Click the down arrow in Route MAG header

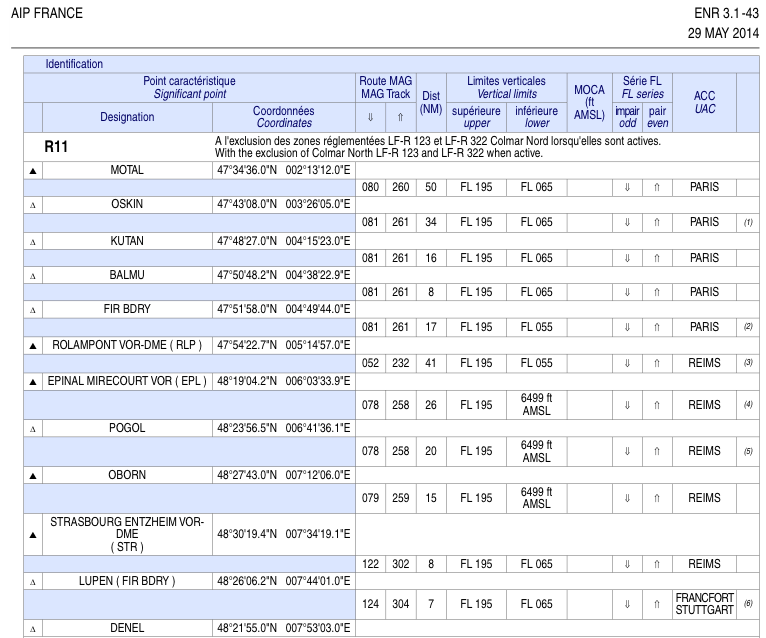pos(370,117)
